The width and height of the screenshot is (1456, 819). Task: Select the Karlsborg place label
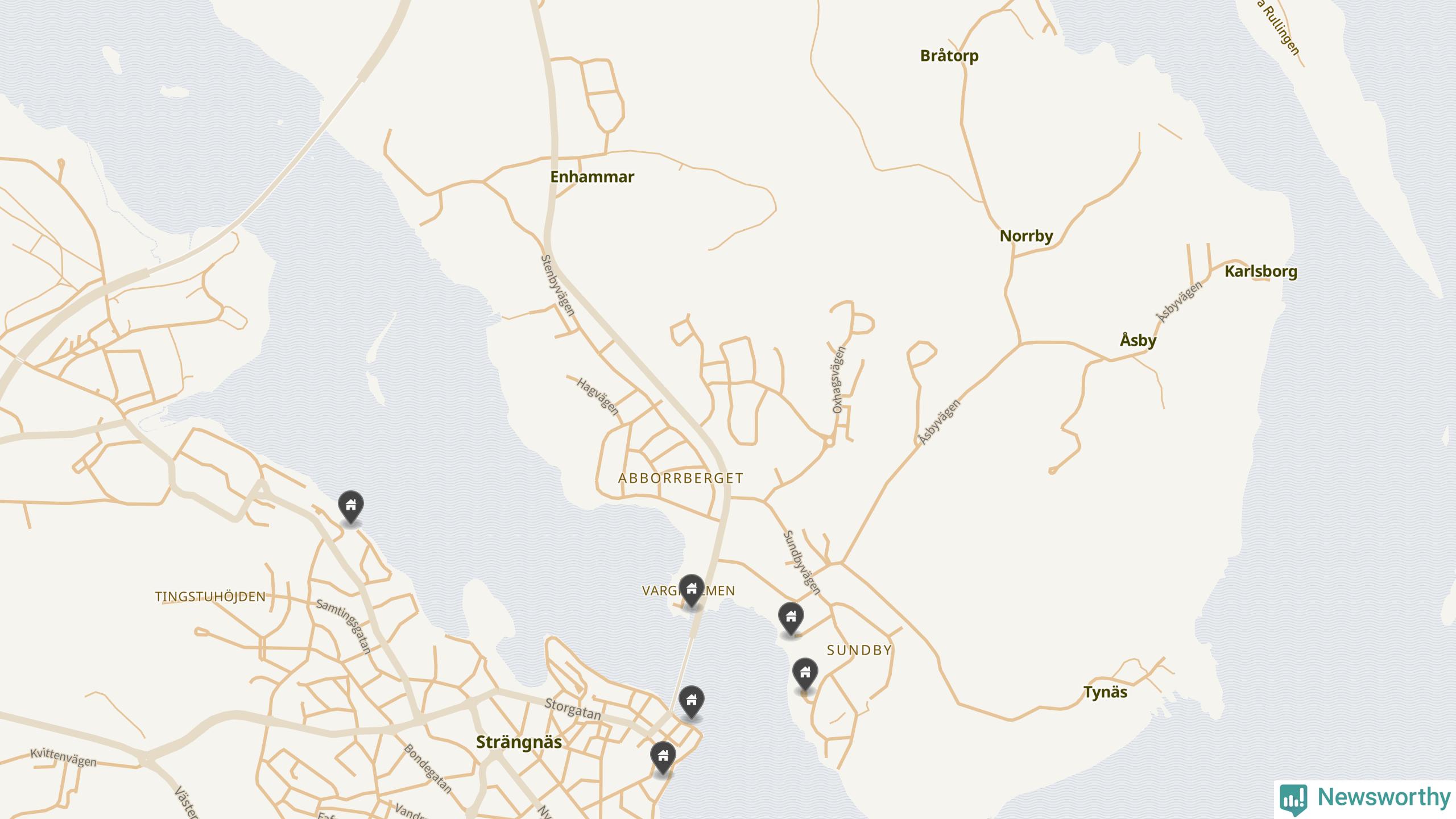point(1261,271)
